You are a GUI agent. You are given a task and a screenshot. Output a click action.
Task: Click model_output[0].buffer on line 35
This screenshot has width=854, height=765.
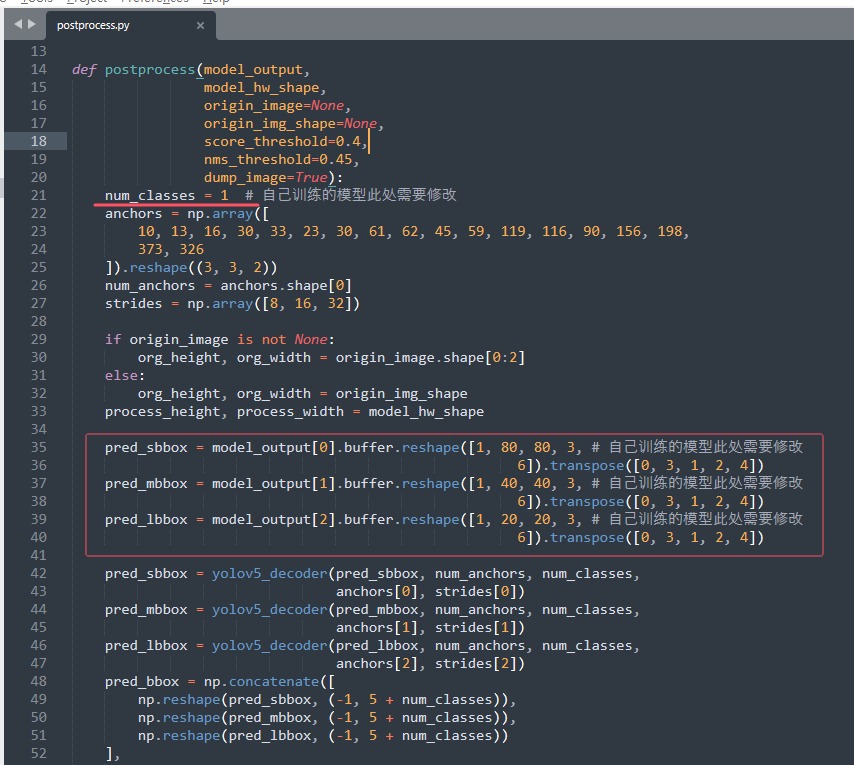coord(302,448)
